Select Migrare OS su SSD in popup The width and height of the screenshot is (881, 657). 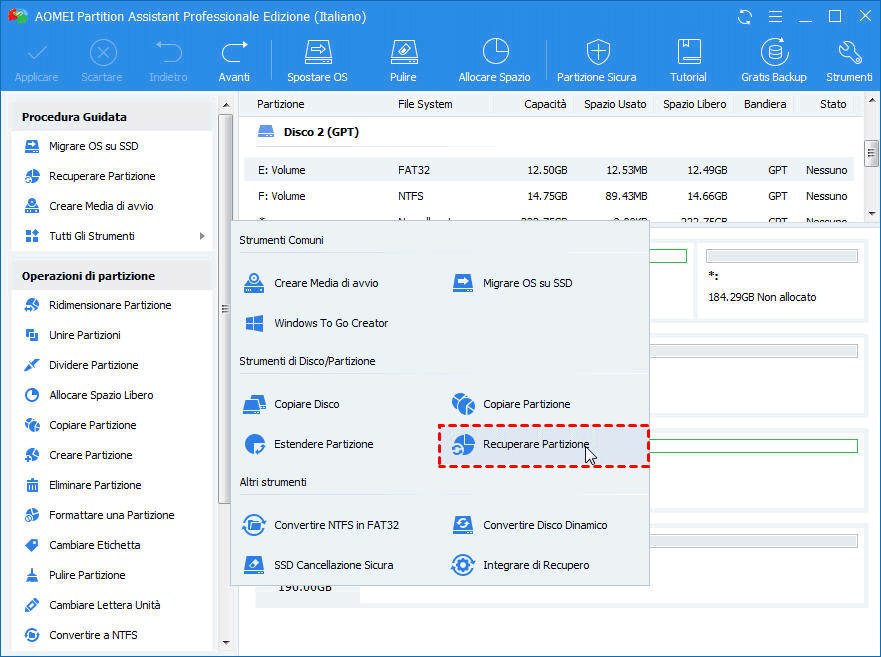pos(512,283)
